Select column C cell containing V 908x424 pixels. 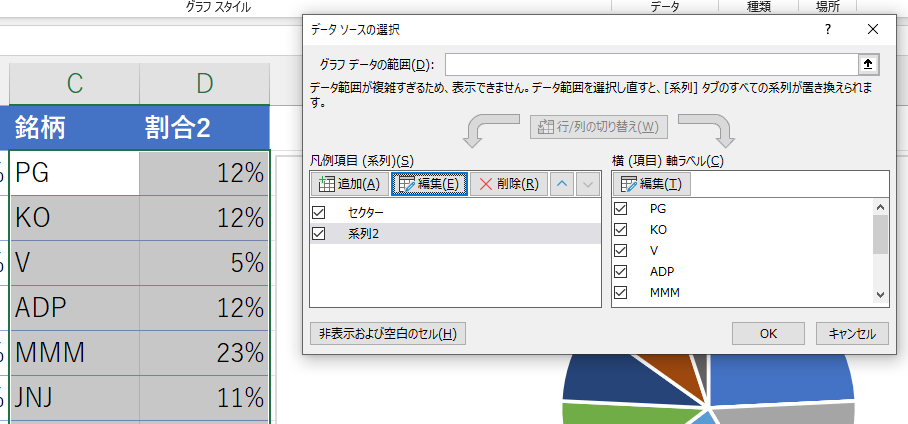(74, 263)
